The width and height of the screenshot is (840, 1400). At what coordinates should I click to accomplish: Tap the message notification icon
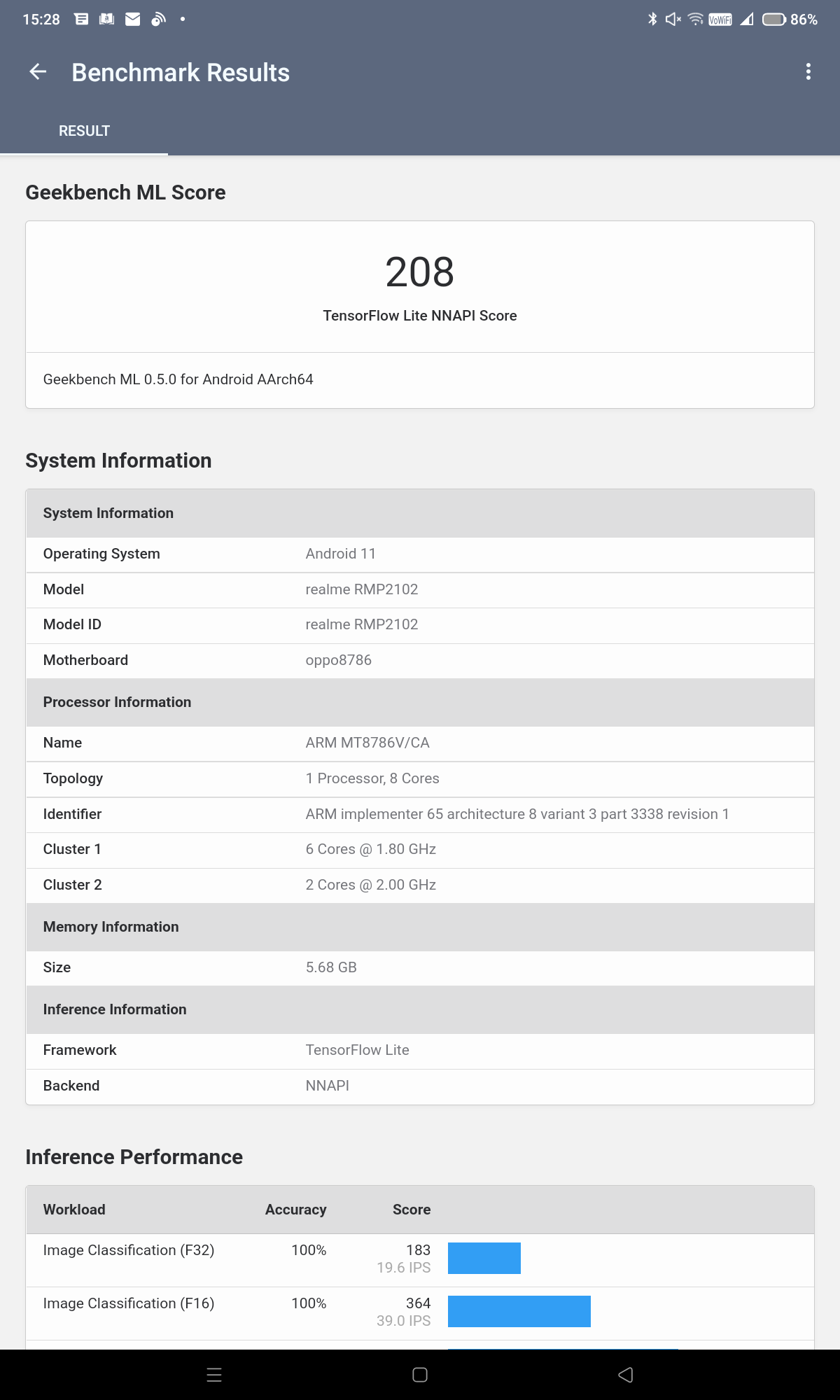click(81, 20)
